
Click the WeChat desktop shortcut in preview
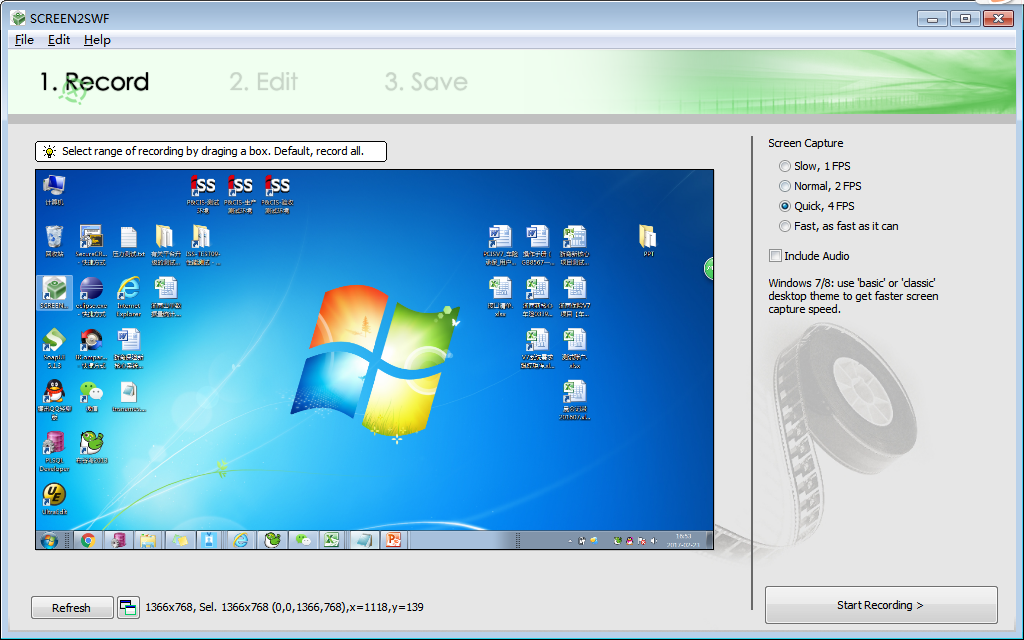[x=91, y=396]
